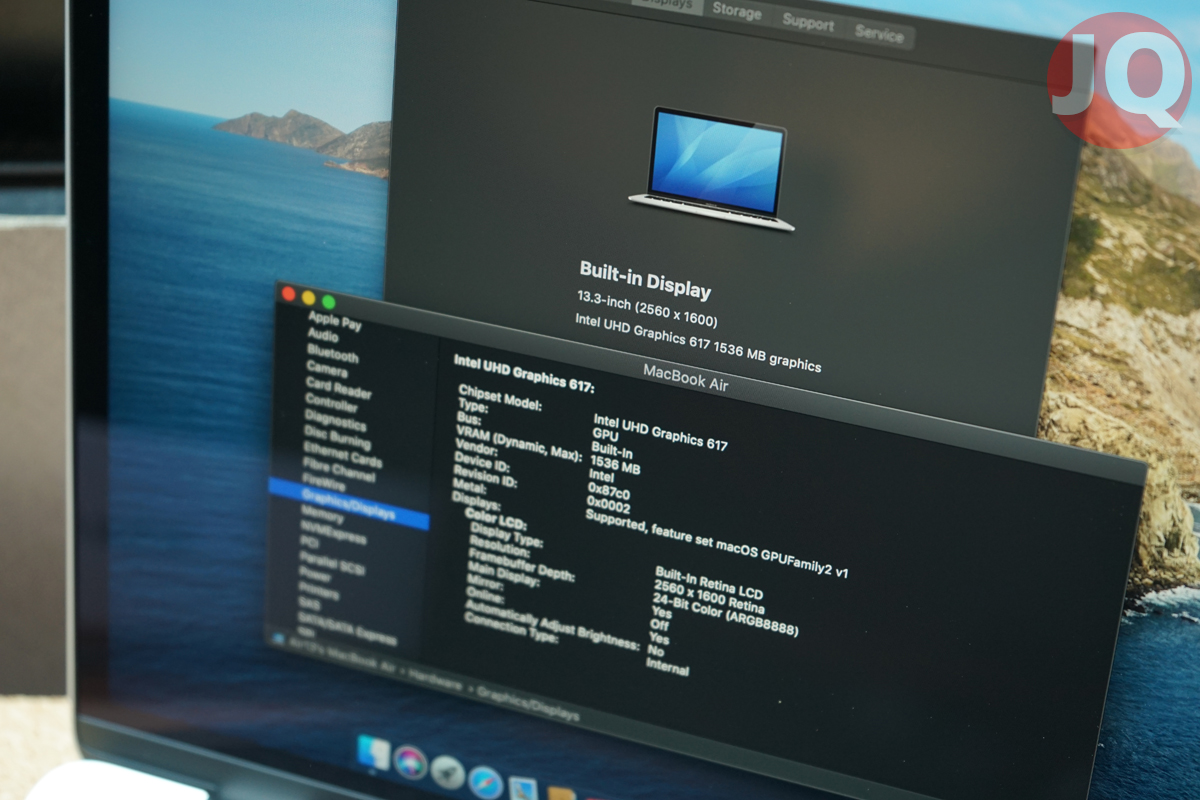
Task: Close the System Information window
Action: pos(289,294)
